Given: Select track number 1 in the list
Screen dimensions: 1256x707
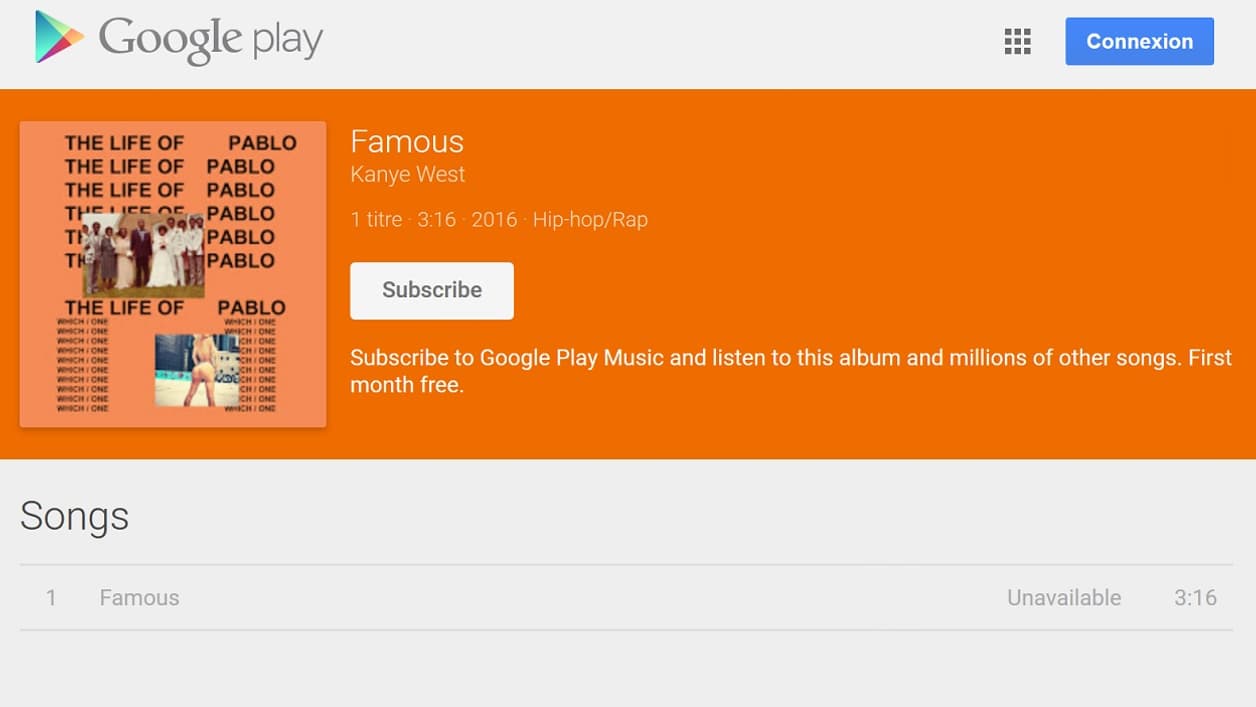Looking at the screenshot, I should coord(51,598).
